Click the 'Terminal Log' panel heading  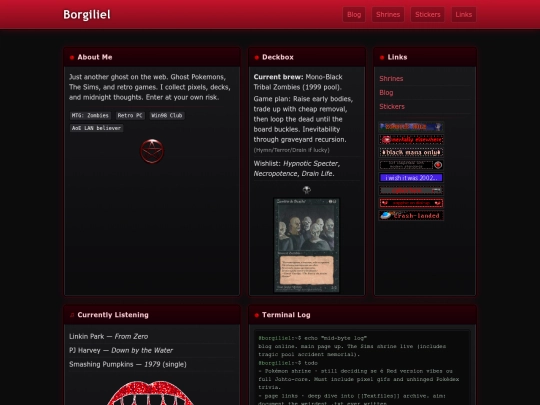(286, 315)
